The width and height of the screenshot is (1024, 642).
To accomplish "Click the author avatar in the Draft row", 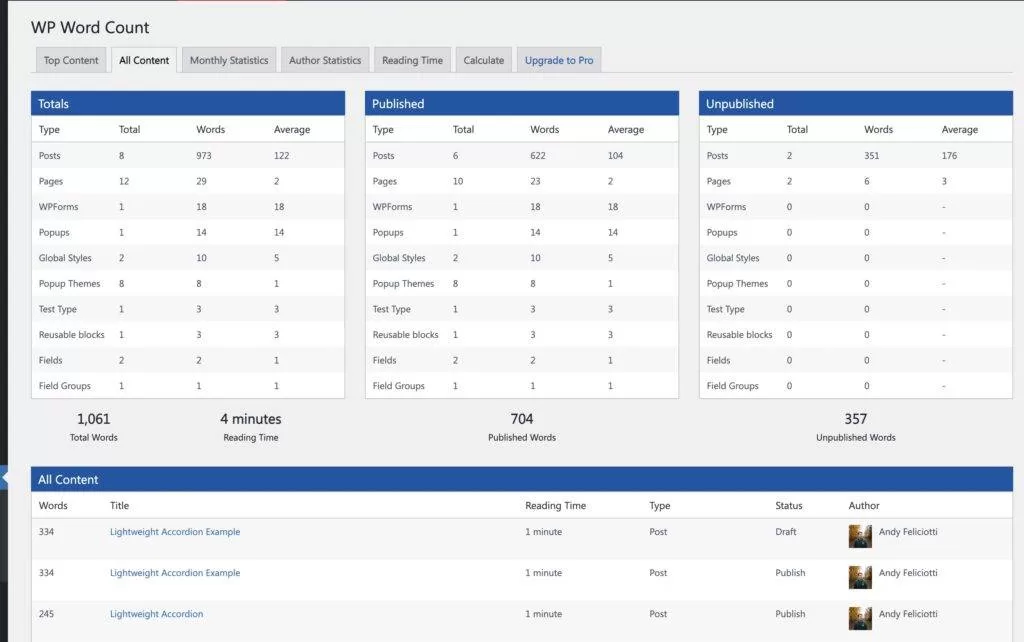I will tap(860, 536).
